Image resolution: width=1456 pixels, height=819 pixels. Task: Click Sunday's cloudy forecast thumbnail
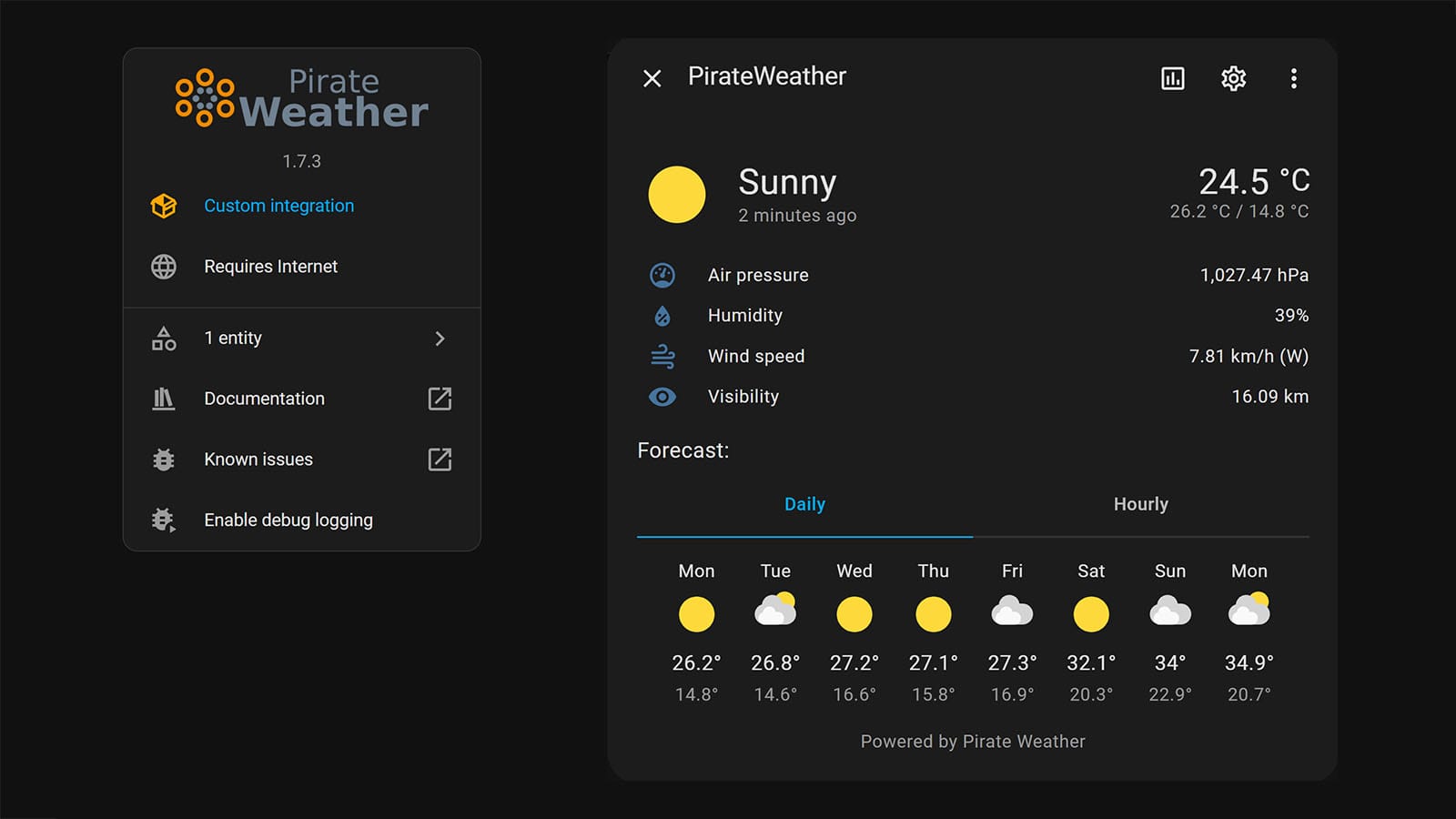coord(1170,613)
